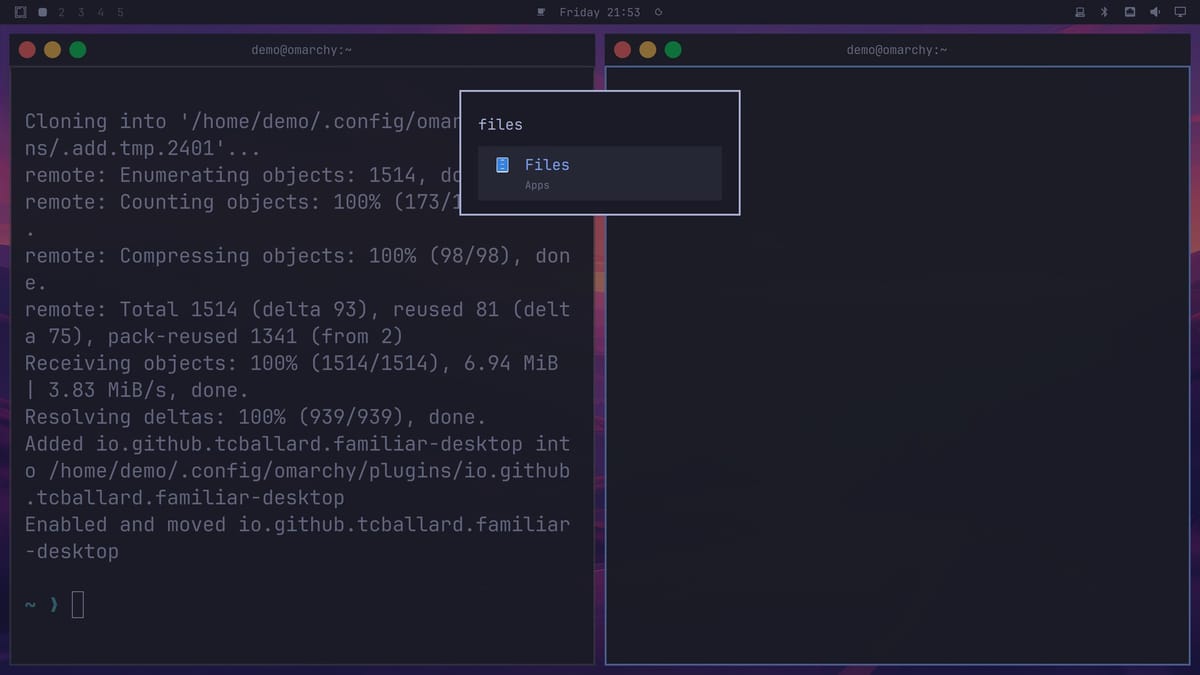
Task: Click the "~ ❯" prompt in left terminal
Action: (x=42, y=605)
